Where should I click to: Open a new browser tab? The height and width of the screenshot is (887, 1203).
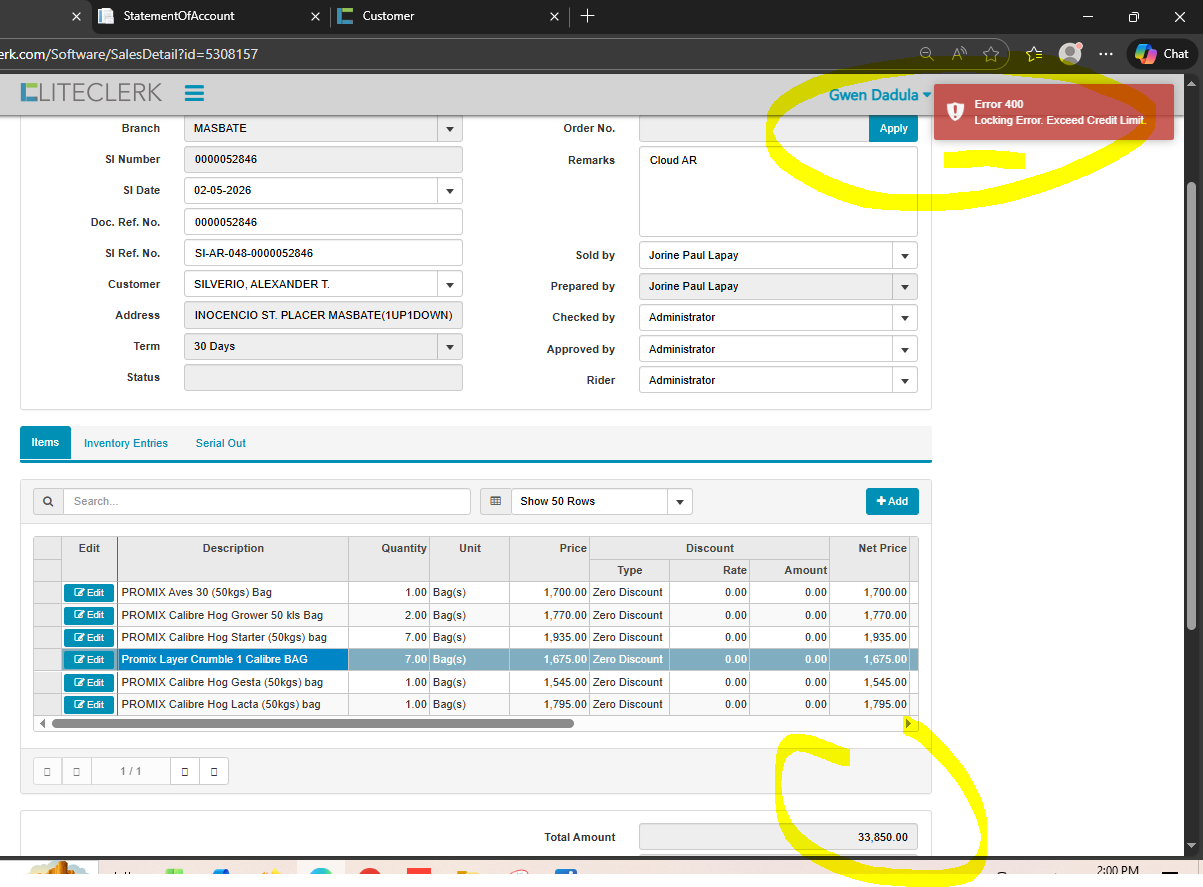pyautogui.click(x=587, y=16)
